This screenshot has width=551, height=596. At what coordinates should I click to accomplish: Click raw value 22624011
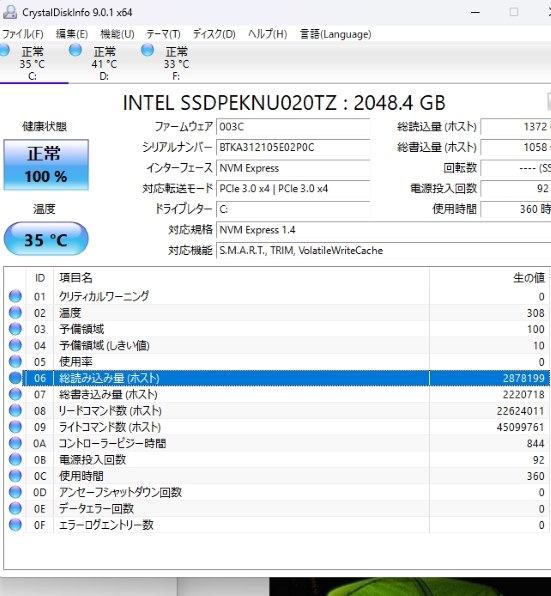(x=521, y=411)
